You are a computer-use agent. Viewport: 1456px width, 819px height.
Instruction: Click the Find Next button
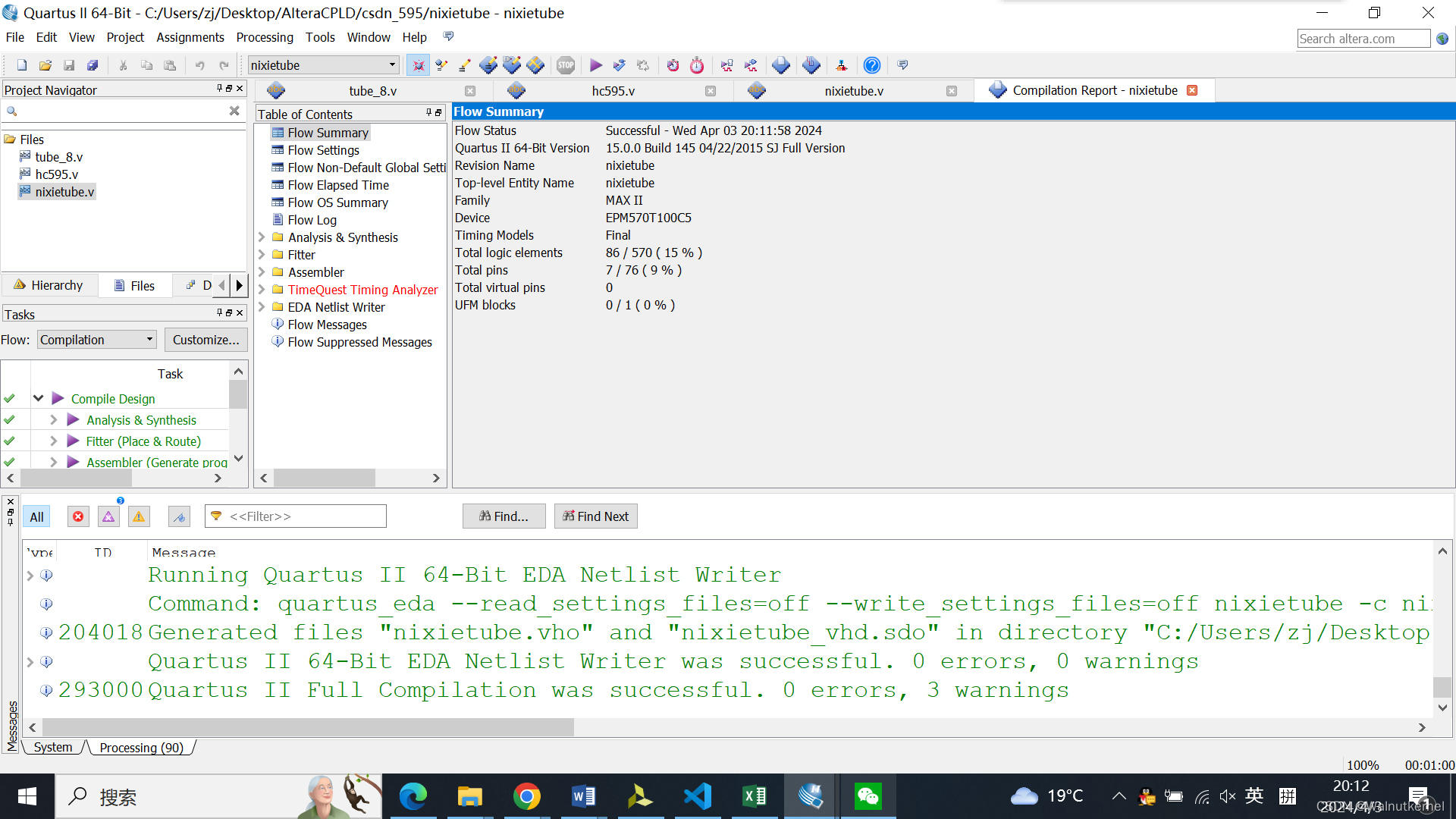click(x=595, y=516)
